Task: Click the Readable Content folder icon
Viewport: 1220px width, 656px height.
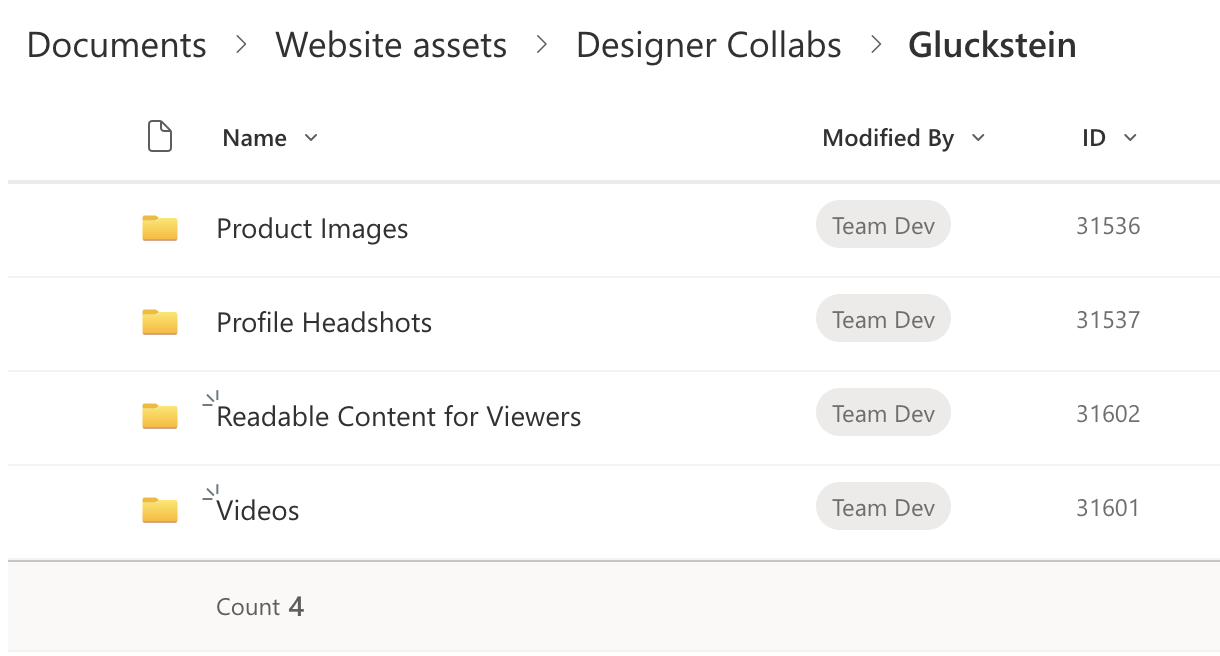Action: [160, 416]
